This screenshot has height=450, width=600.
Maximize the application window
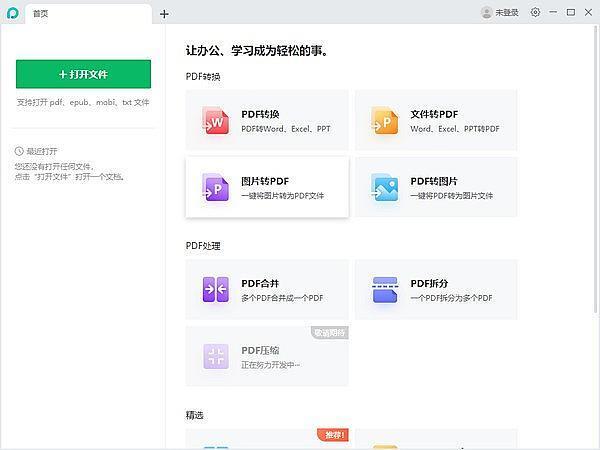pyautogui.click(x=571, y=13)
